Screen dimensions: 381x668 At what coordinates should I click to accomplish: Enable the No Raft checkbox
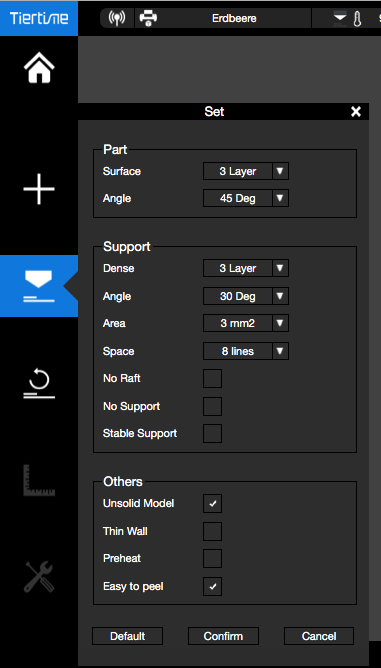pyautogui.click(x=212, y=378)
